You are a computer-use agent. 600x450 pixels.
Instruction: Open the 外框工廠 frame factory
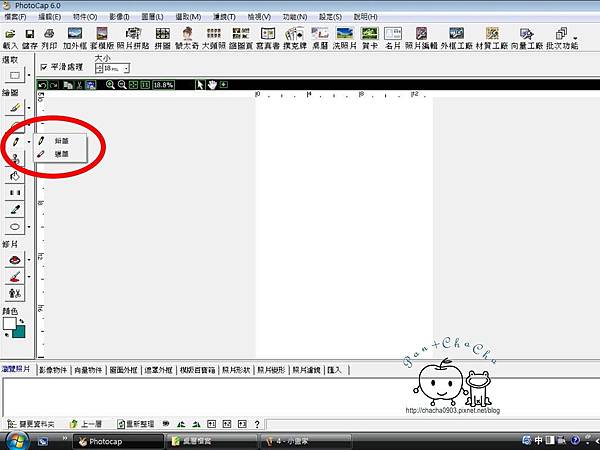pyautogui.click(x=457, y=39)
